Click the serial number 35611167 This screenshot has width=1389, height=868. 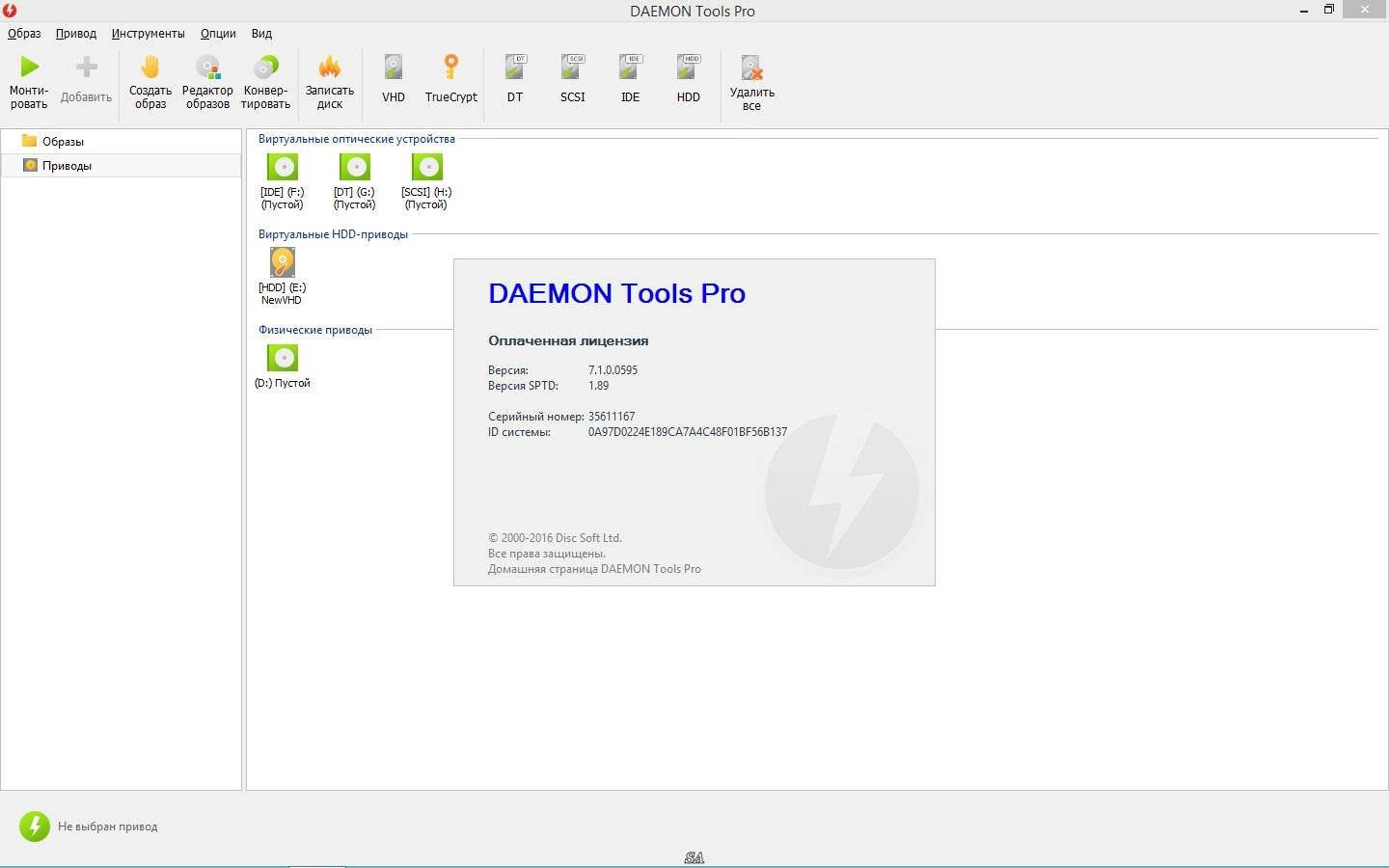pos(612,417)
